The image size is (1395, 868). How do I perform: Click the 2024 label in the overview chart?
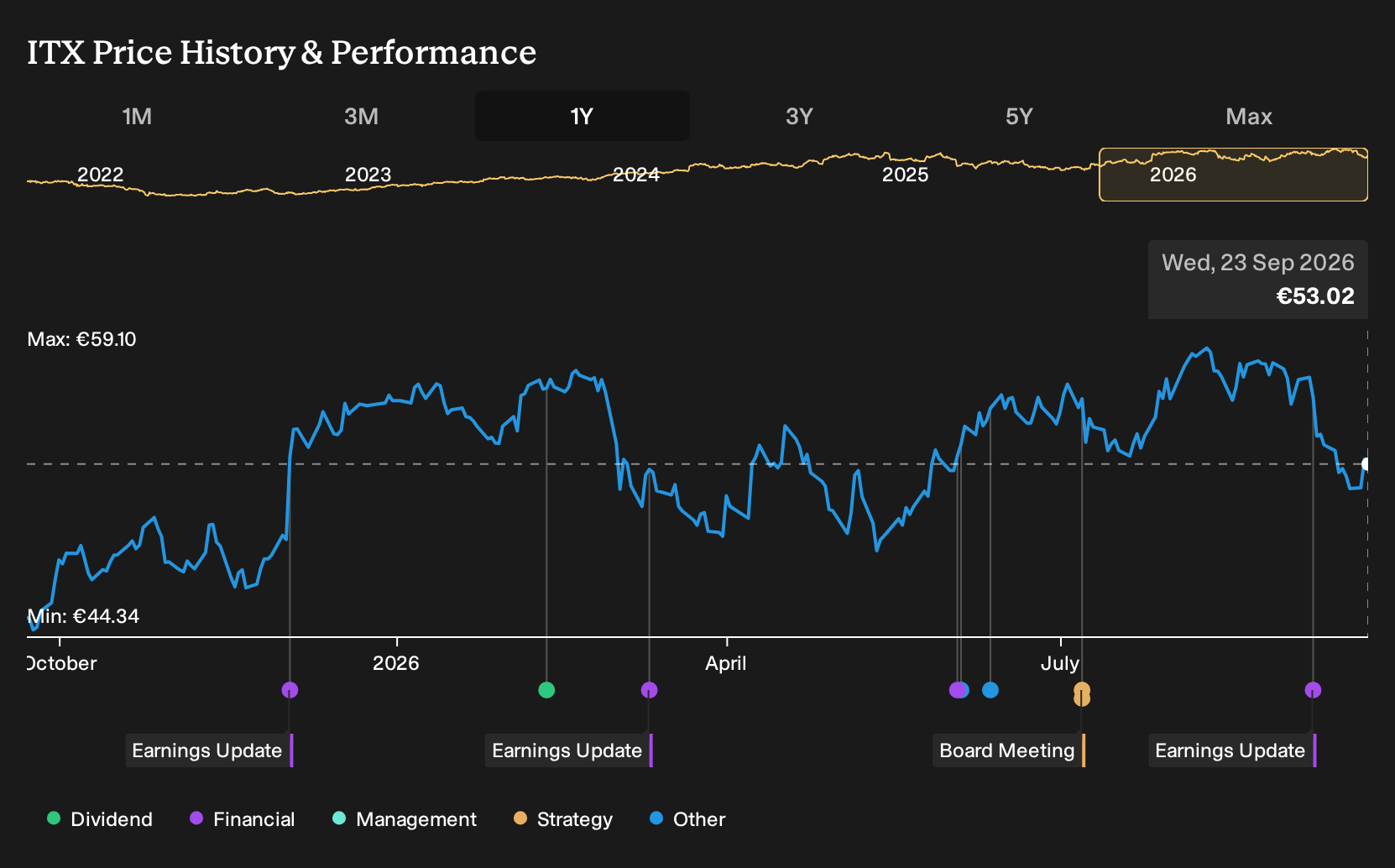click(636, 175)
